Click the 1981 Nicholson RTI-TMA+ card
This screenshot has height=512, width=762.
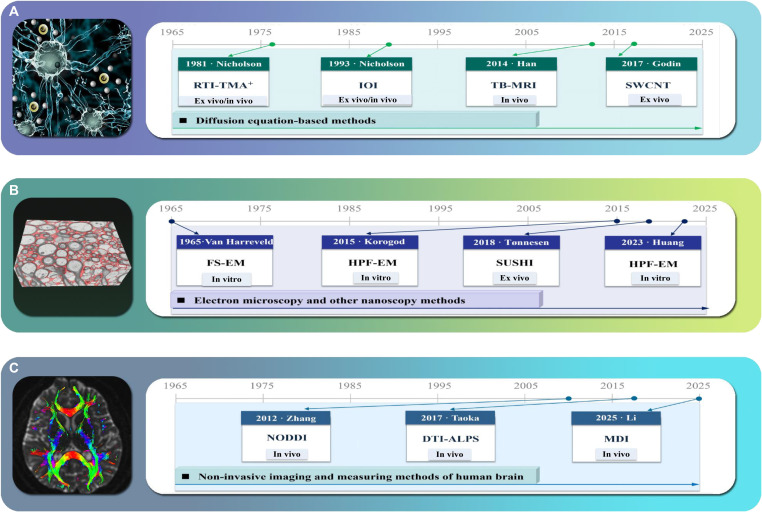coord(224,82)
